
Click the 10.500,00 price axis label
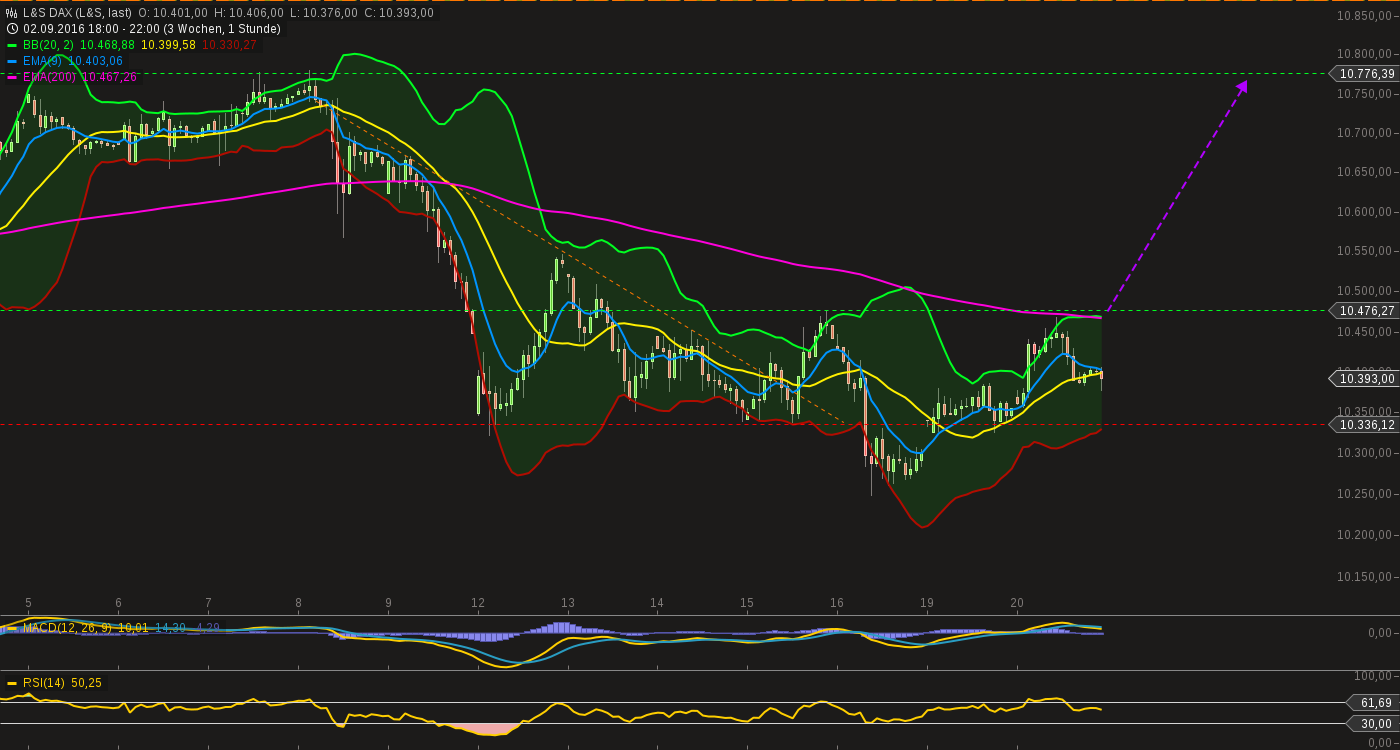[1366, 291]
